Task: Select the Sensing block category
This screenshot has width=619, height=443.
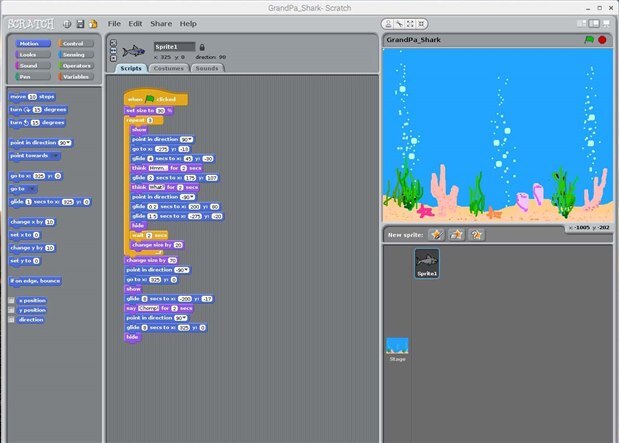Action: point(76,54)
